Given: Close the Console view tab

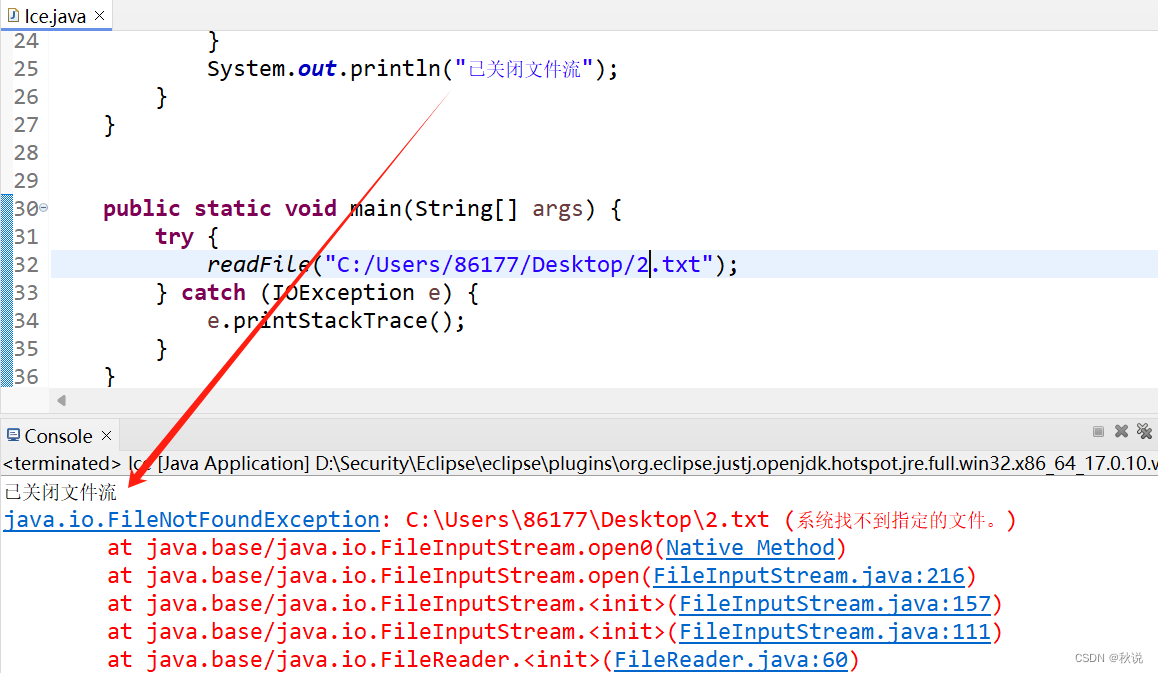Looking at the screenshot, I should point(106,436).
